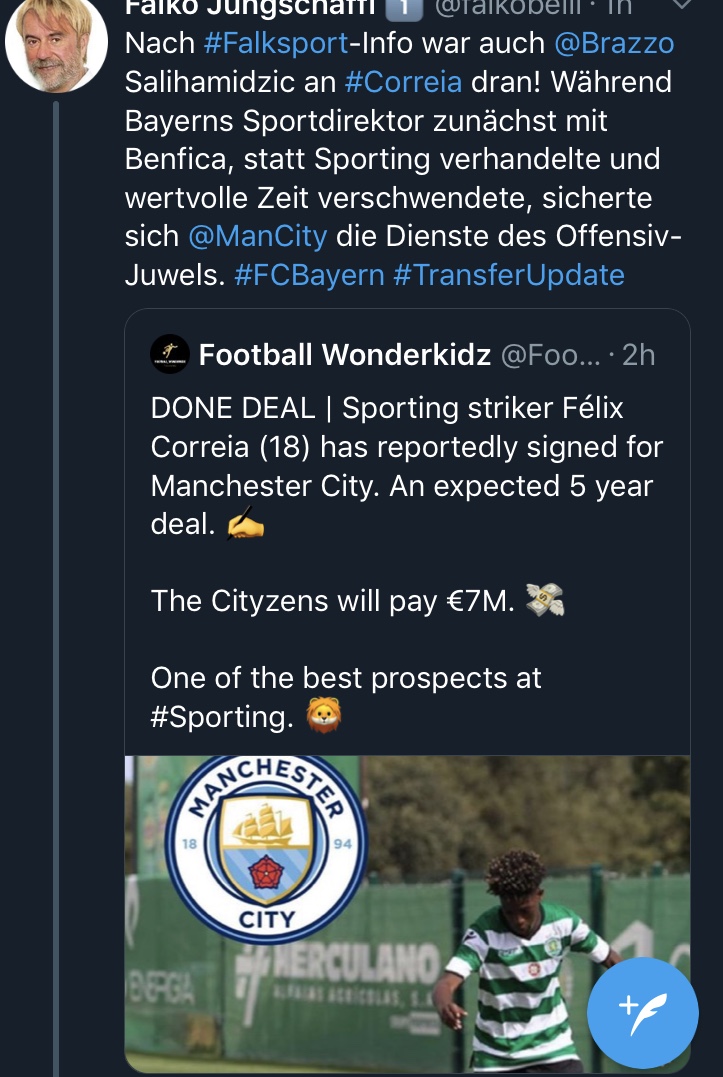Visit the @Brazzo mention
Image resolution: width=723 pixels, height=1077 pixels.
(612, 44)
